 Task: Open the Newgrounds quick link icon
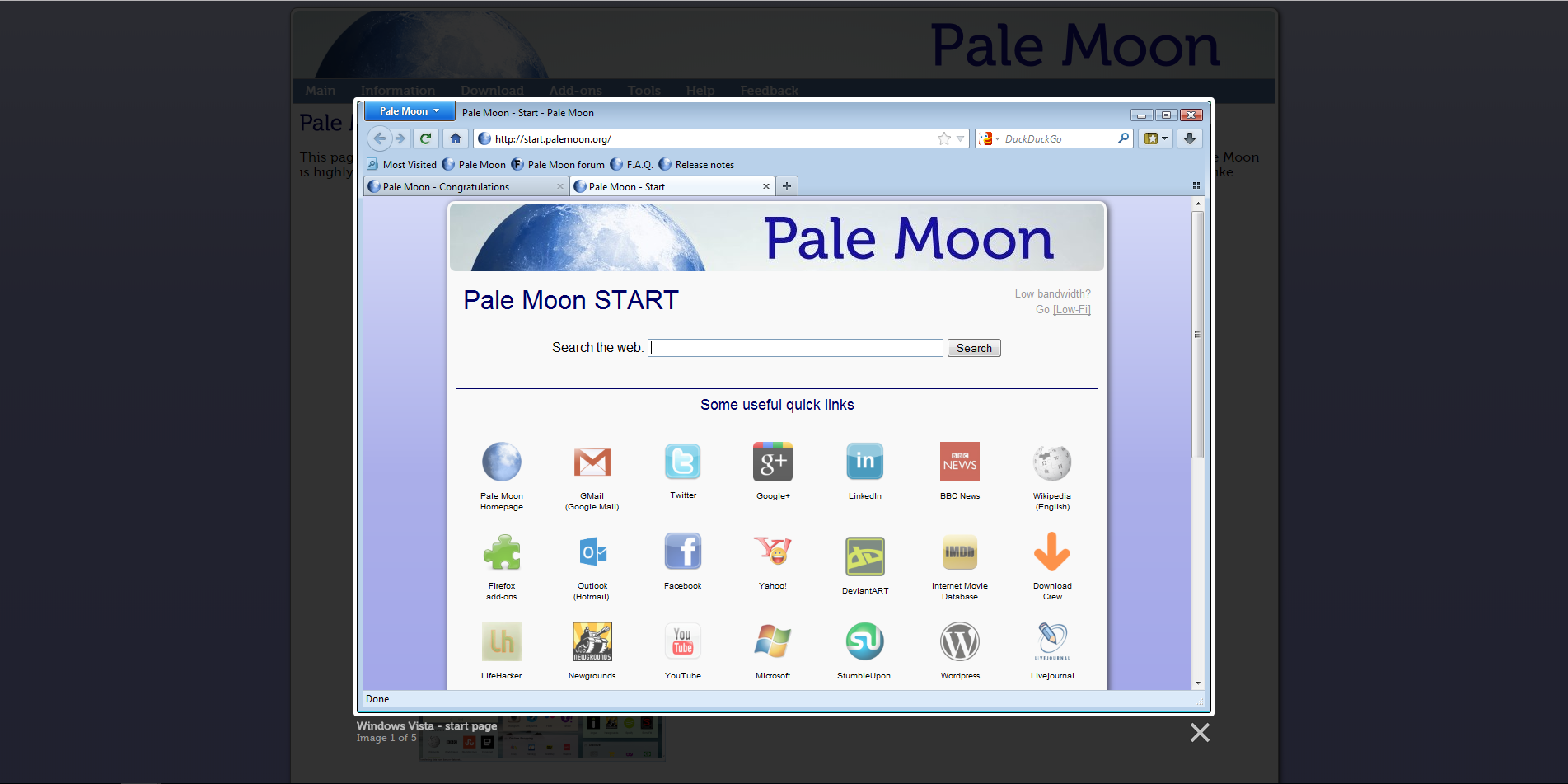pyautogui.click(x=592, y=641)
